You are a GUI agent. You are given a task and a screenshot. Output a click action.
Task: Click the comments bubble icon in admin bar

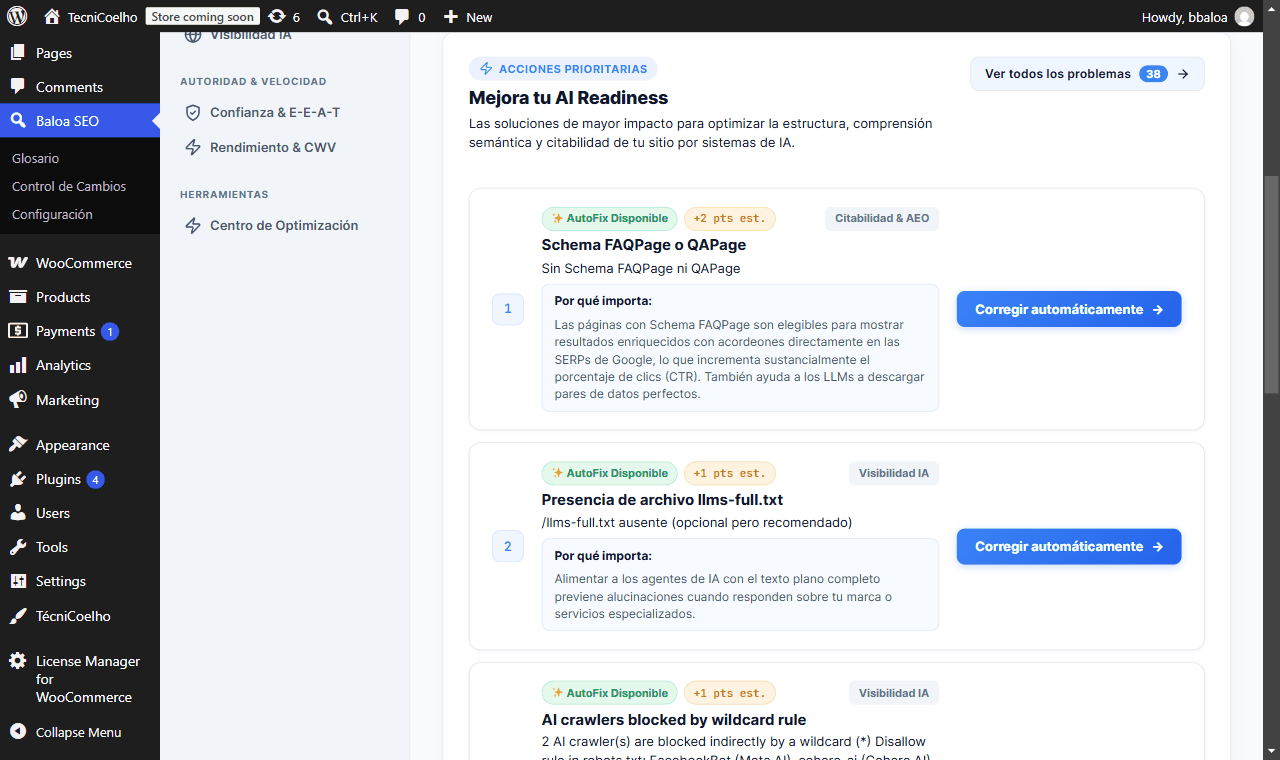click(402, 16)
